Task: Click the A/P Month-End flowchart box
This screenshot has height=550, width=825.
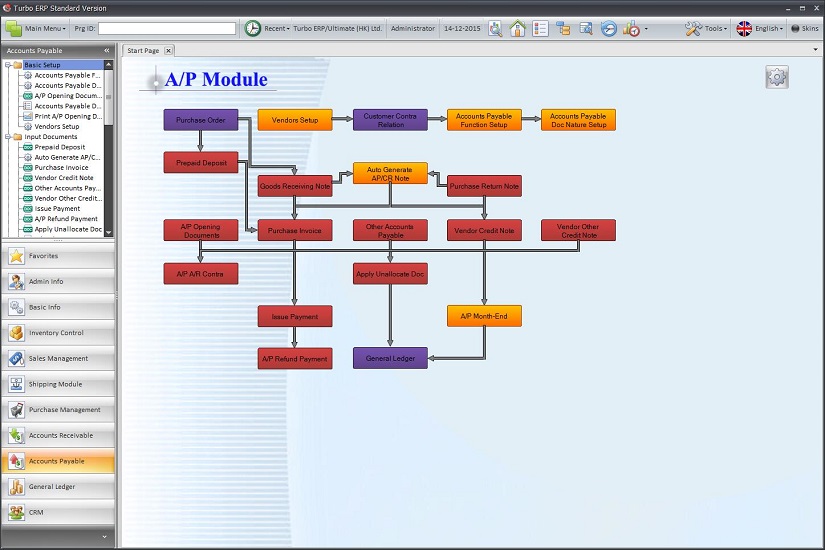Action: coord(484,316)
